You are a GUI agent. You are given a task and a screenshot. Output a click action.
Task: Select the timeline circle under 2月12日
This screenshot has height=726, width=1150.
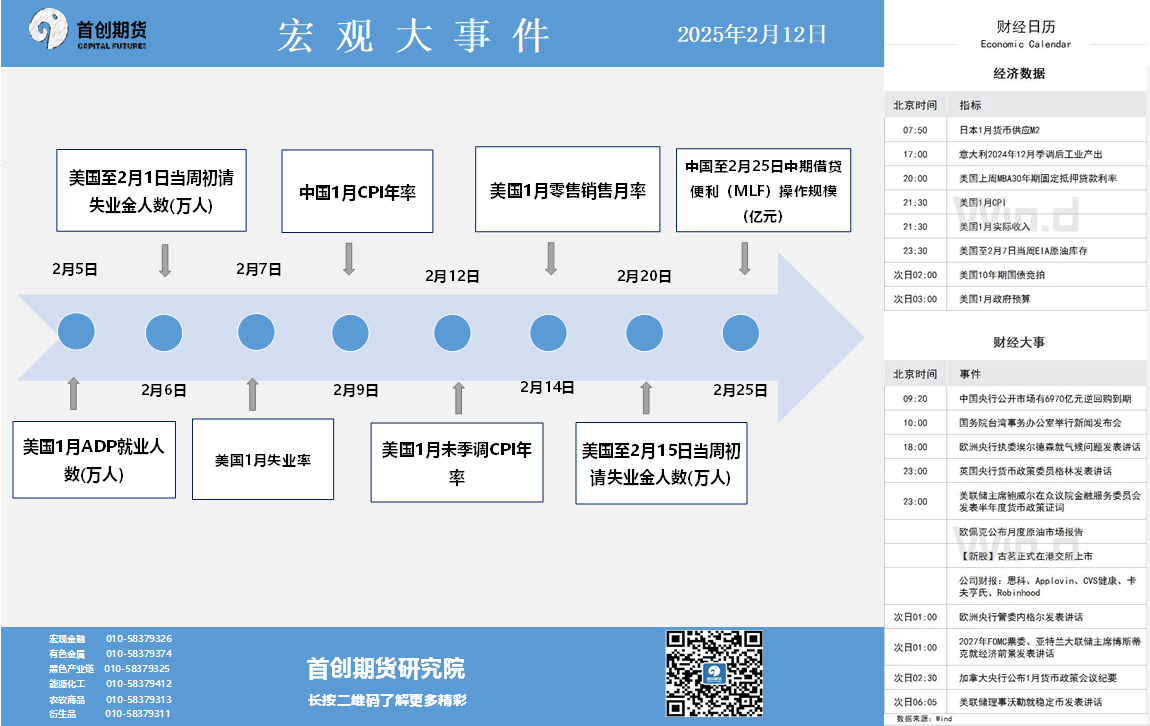click(x=453, y=333)
